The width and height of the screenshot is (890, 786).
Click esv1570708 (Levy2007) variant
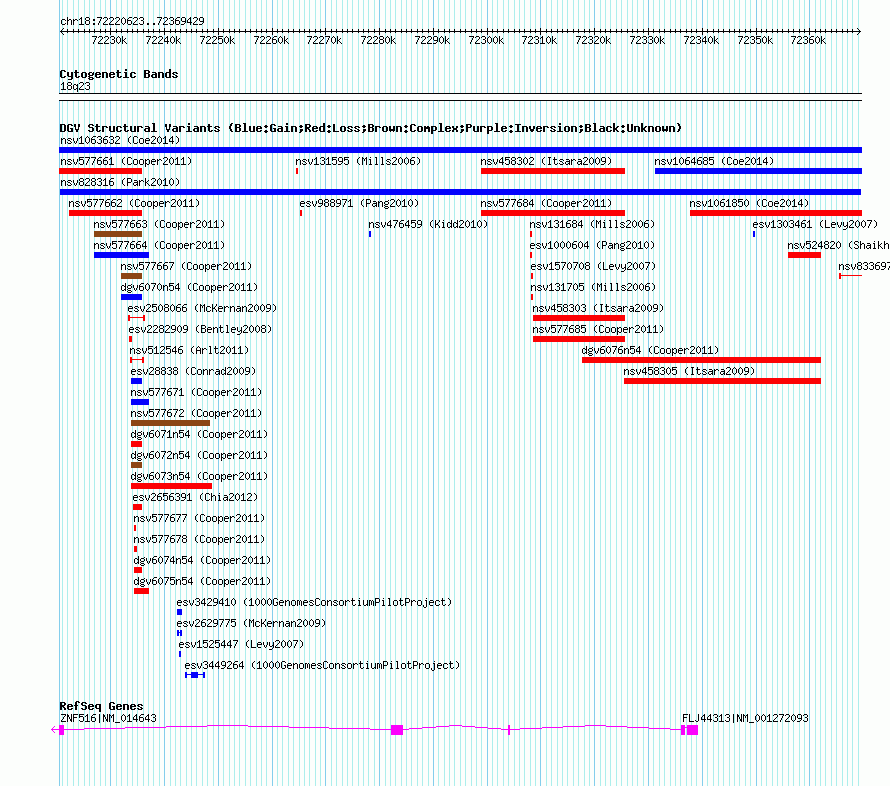tap(593, 266)
